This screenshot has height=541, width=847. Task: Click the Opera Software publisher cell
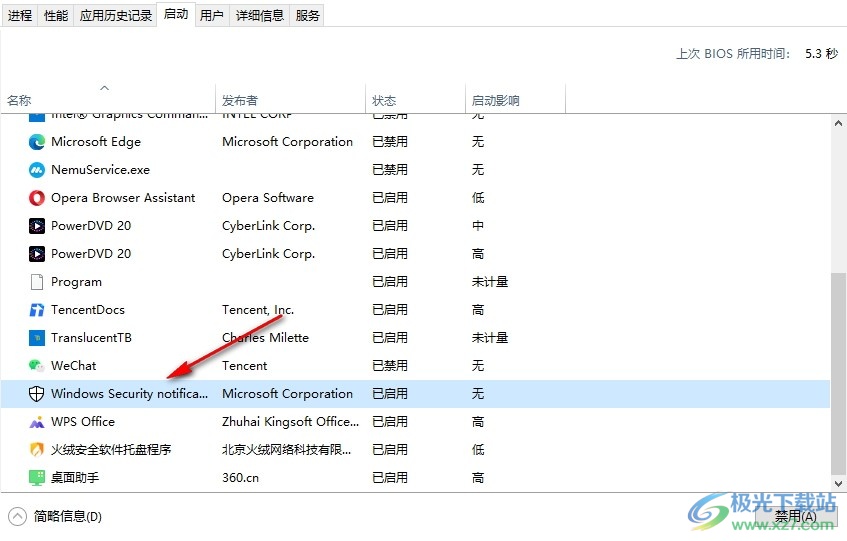(x=267, y=198)
